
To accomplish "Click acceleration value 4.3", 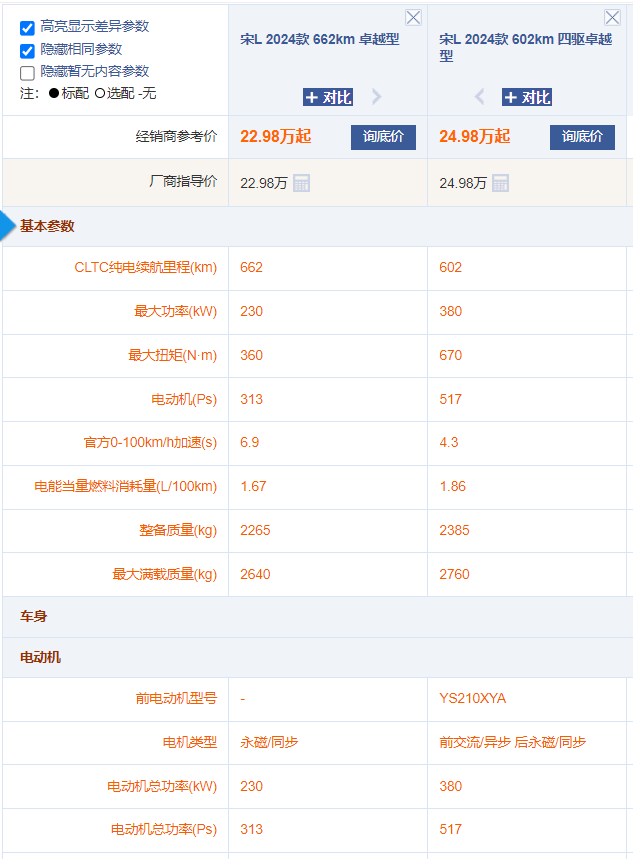I will pyautogui.click(x=448, y=442).
